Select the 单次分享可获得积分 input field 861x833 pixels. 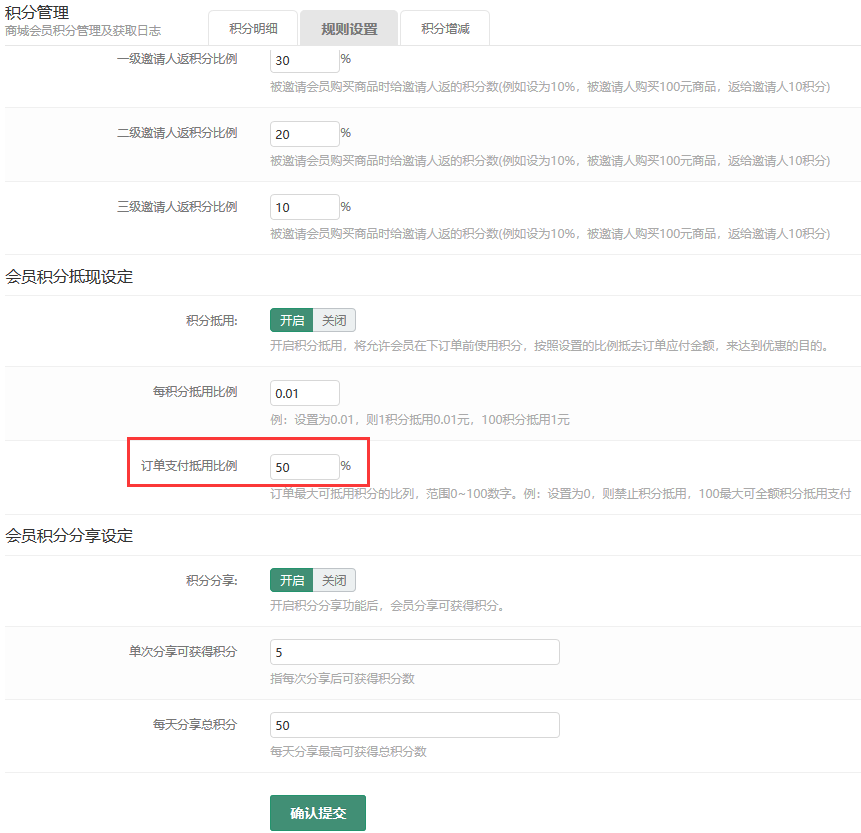[414, 651]
